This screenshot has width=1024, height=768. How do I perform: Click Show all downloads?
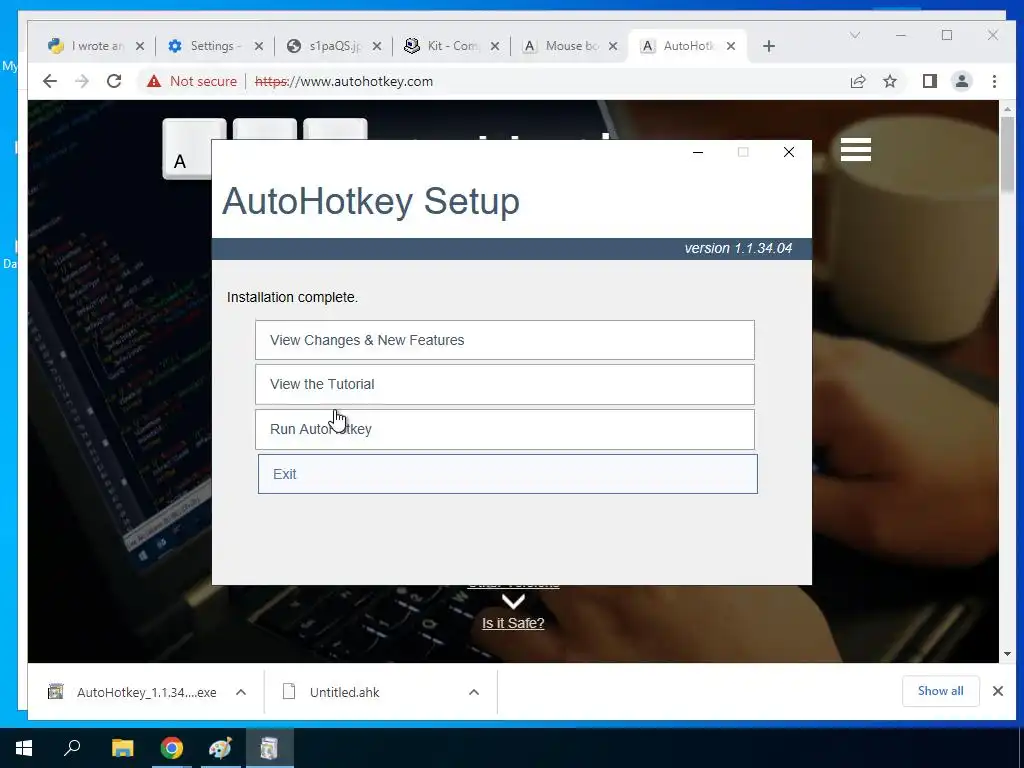940,691
